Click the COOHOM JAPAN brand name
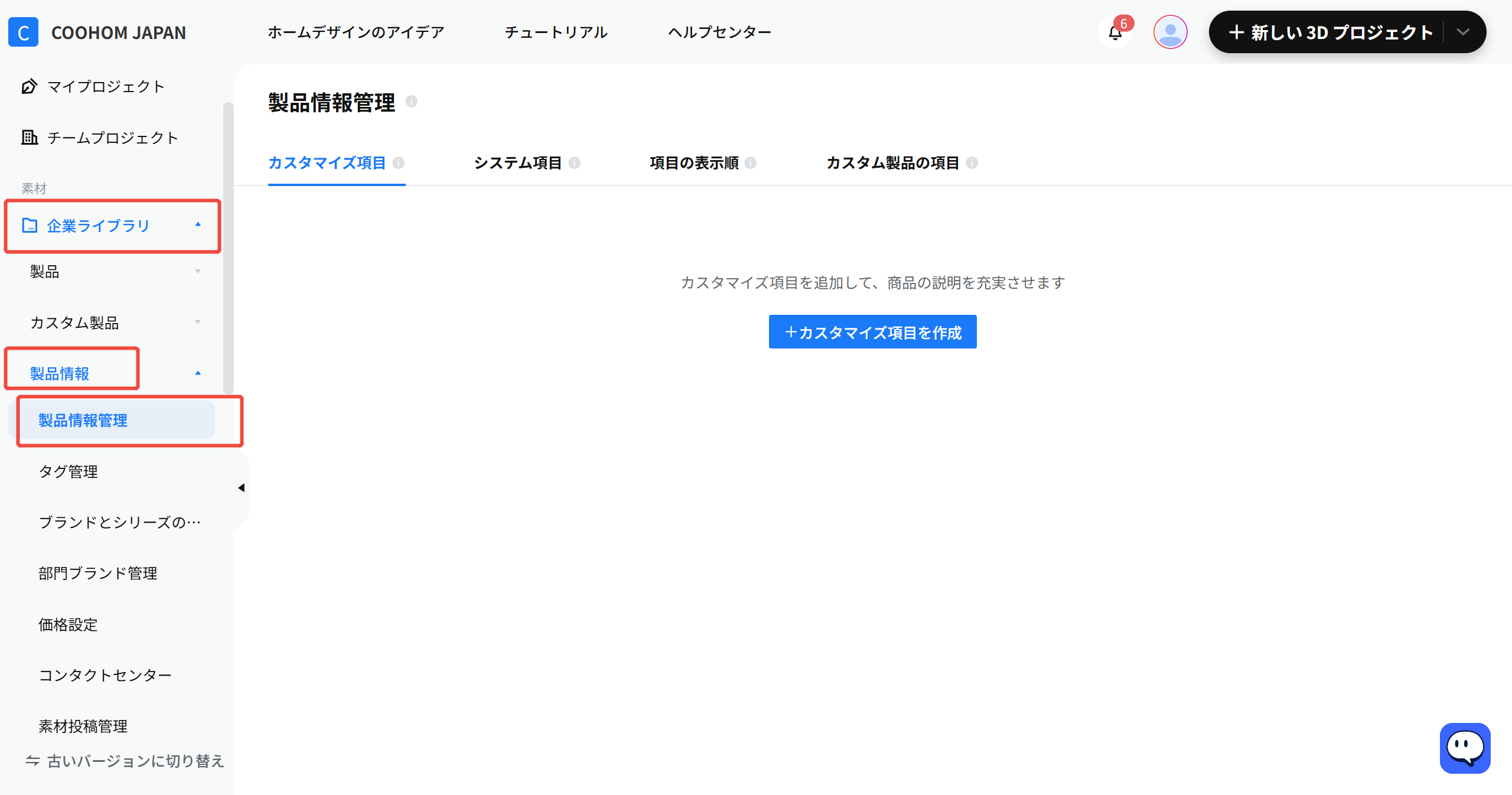The image size is (1512, 795). (119, 32)
